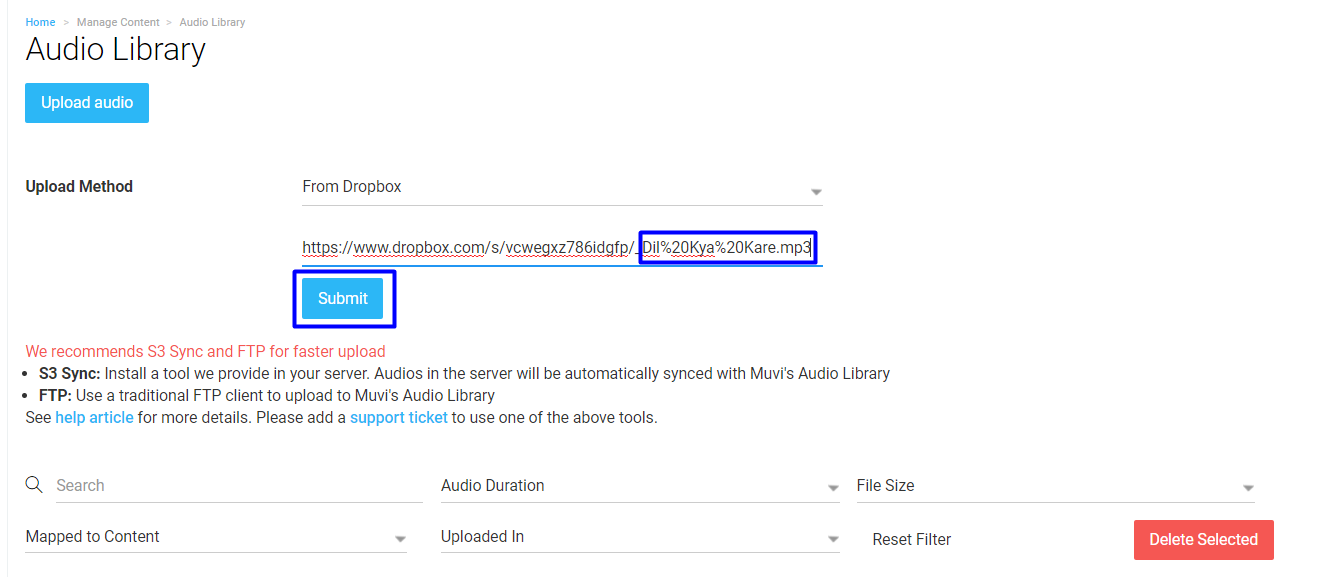Open the help article link
The image size is (1320, 577).
tap(94, 417)
